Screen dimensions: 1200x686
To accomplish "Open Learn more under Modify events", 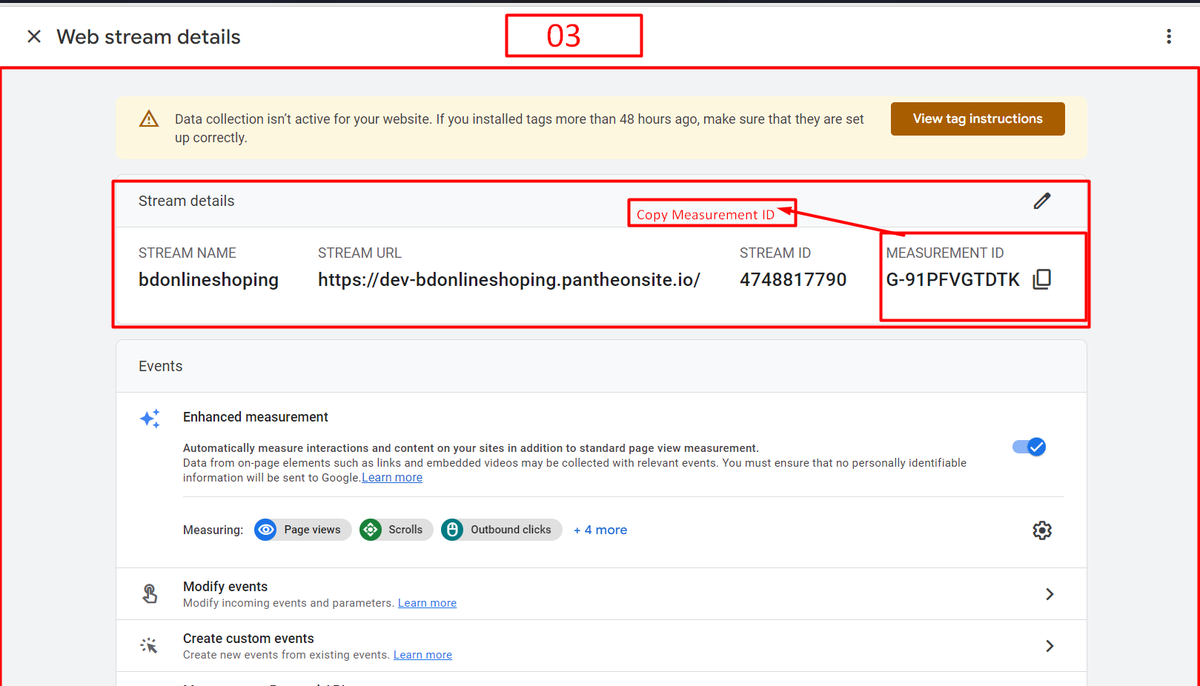I will pyautogui.click(x=427, y=603).
